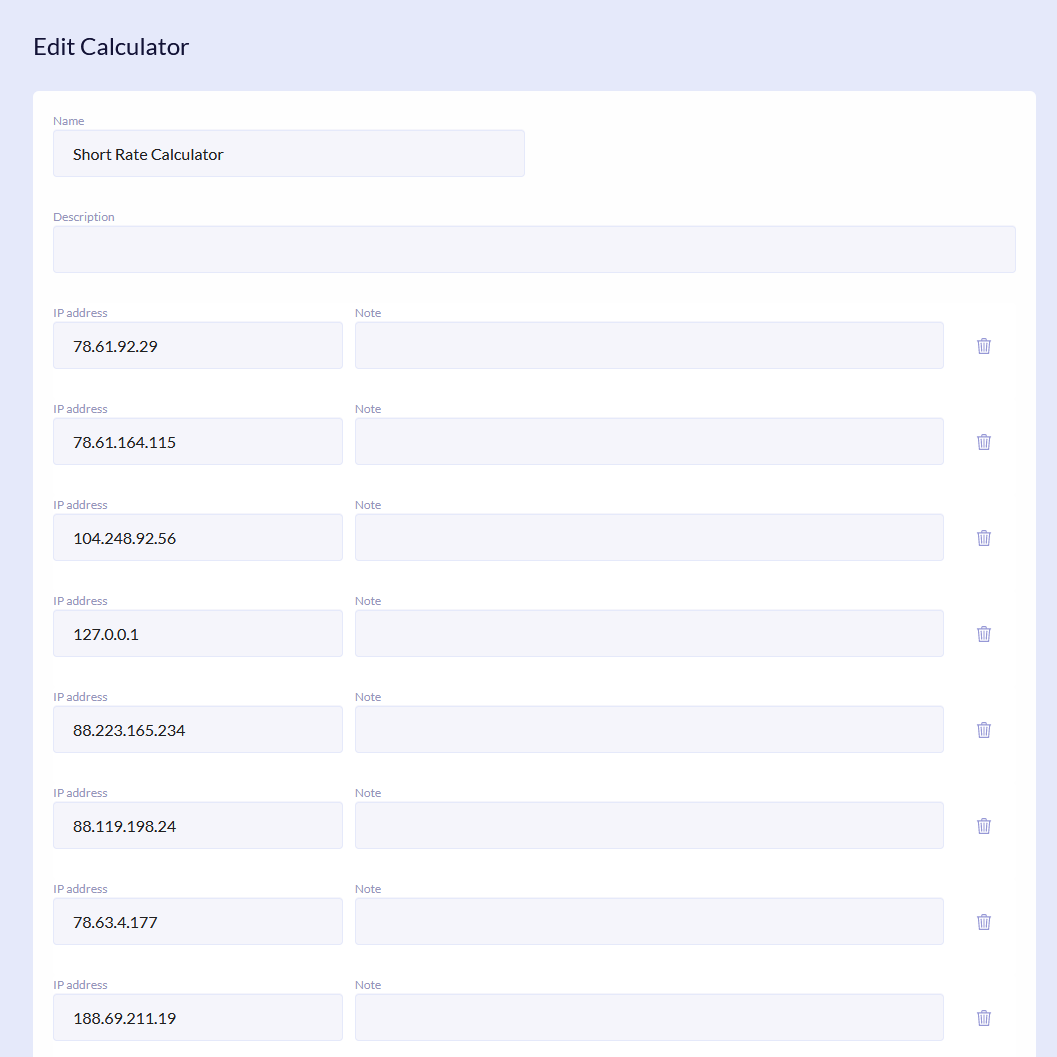Delete the 78.63.4.177 IP entry
1057x1057 pixels.
pyautogui.click(x=983, y=921)
